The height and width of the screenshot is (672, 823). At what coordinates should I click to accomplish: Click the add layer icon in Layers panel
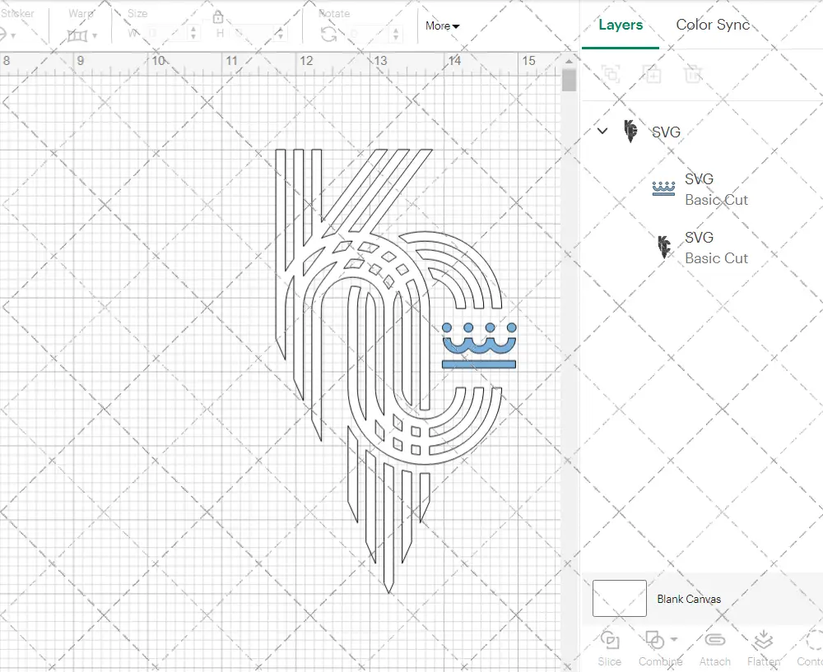653,73
